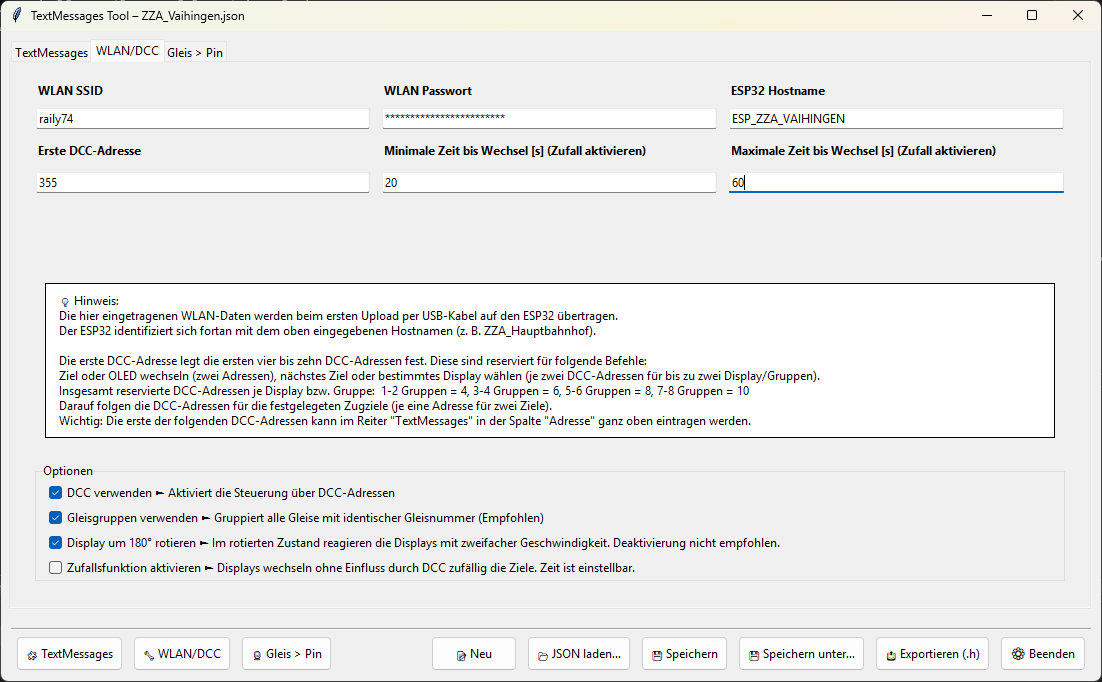The height and width of the screenshot is (682, 1102).
Task: Click the Erste DCC-Adresse field
Action: tap(203, 183)
